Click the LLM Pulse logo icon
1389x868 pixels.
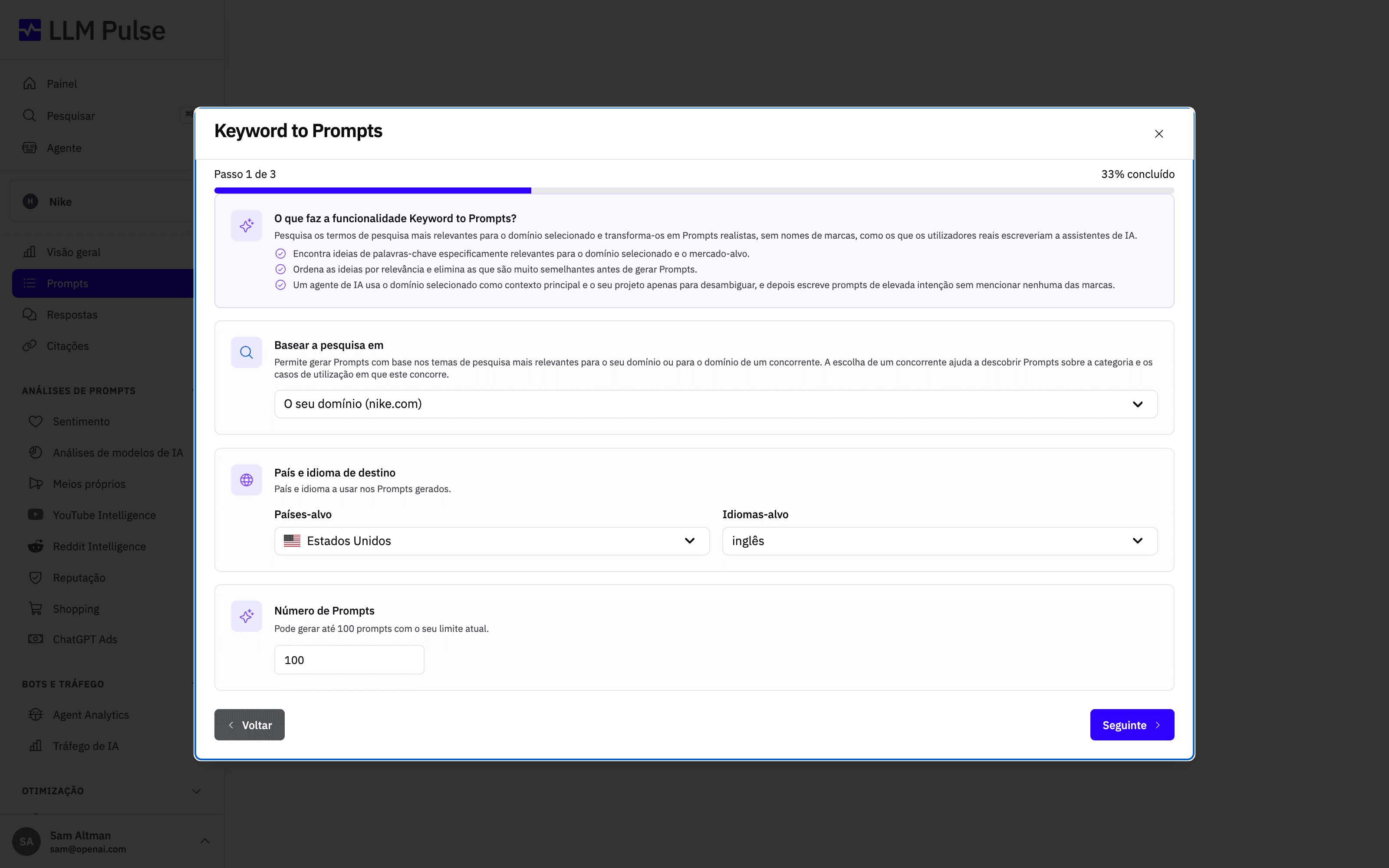(x=30, y=30)
